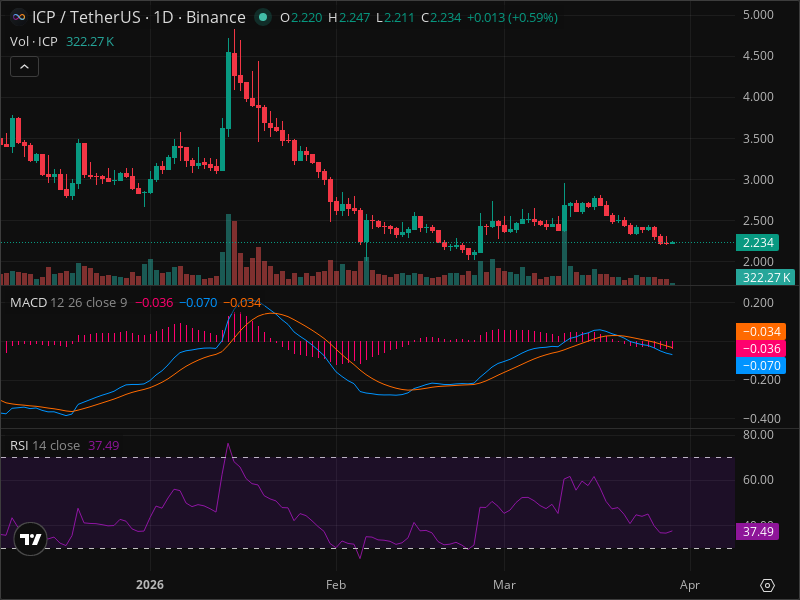Screen dimensions: 800x600
Task: Click the 0.200 MACD scale label
Action: (x=758, y=303)
